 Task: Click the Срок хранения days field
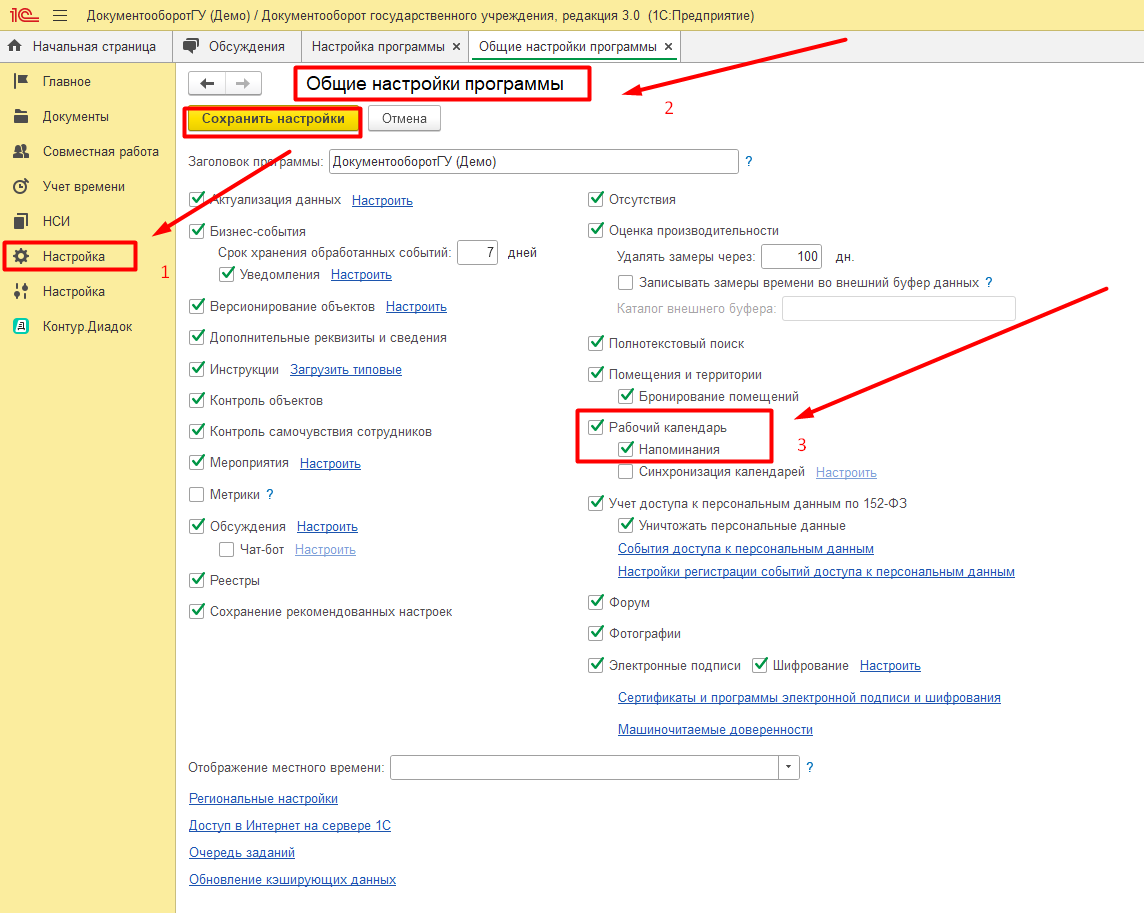tap(477, 253)
